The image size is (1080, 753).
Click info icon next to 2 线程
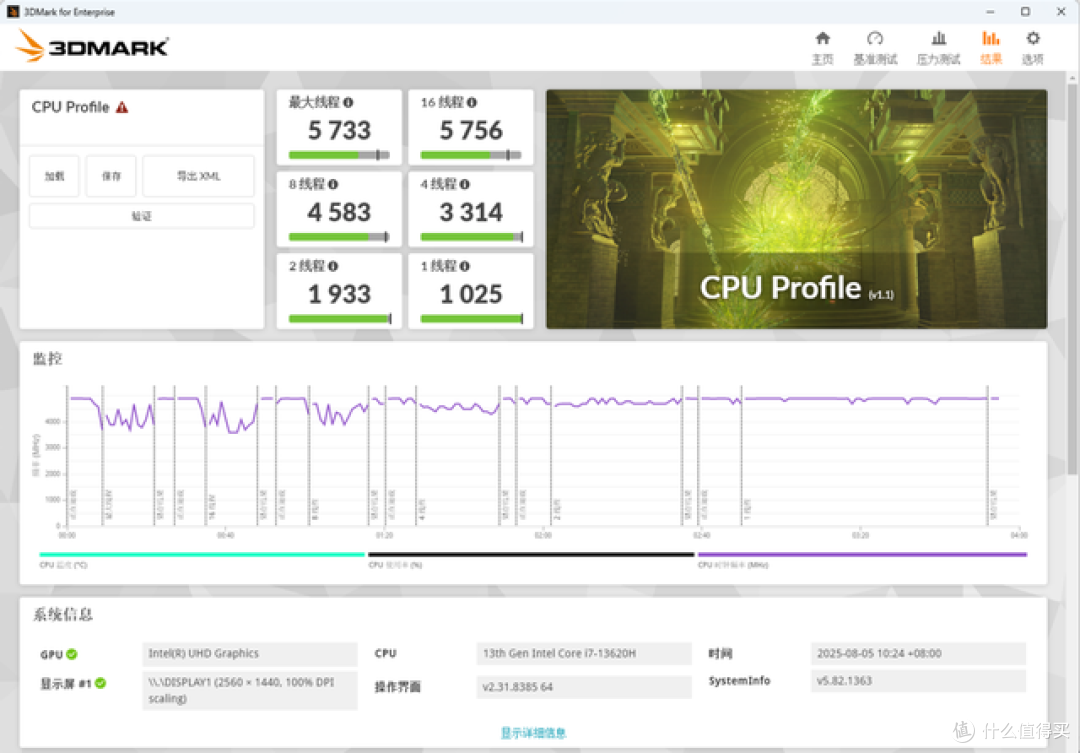pyautogui.click(x=333, y=267)
